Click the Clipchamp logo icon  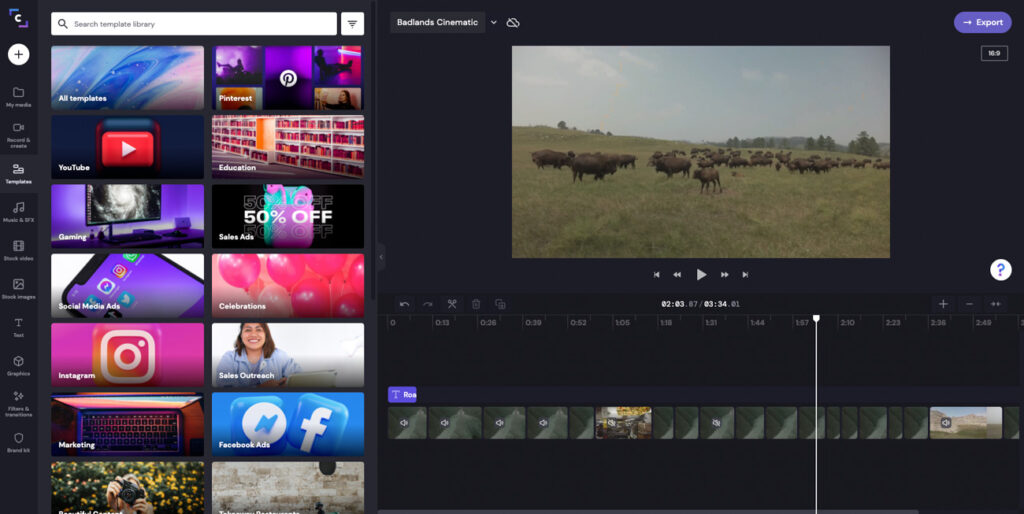[x=18, y=18]
